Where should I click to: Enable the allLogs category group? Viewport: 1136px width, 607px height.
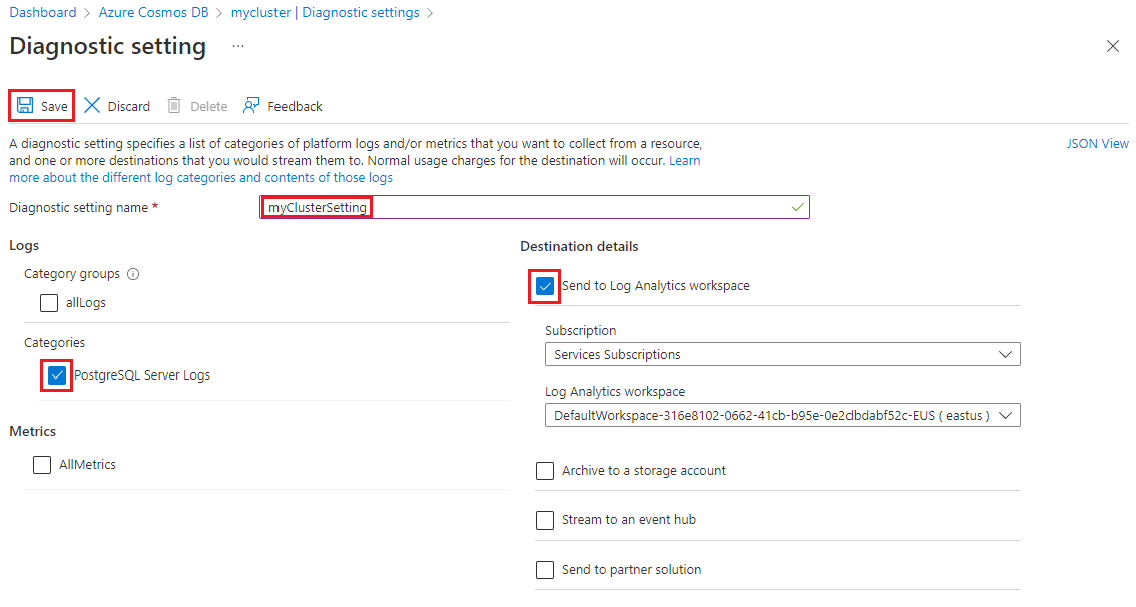pyautogui.click(x=49, y=302)
